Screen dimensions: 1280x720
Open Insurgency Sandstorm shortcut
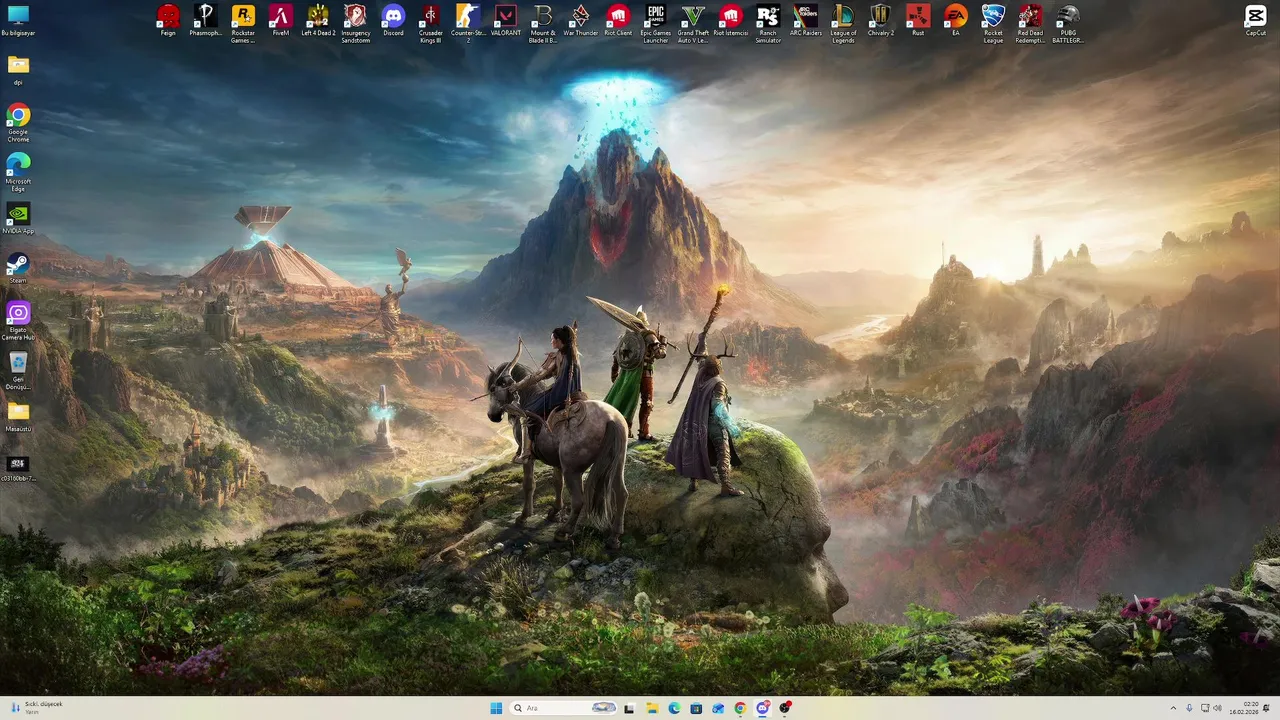tap(356, 23)
